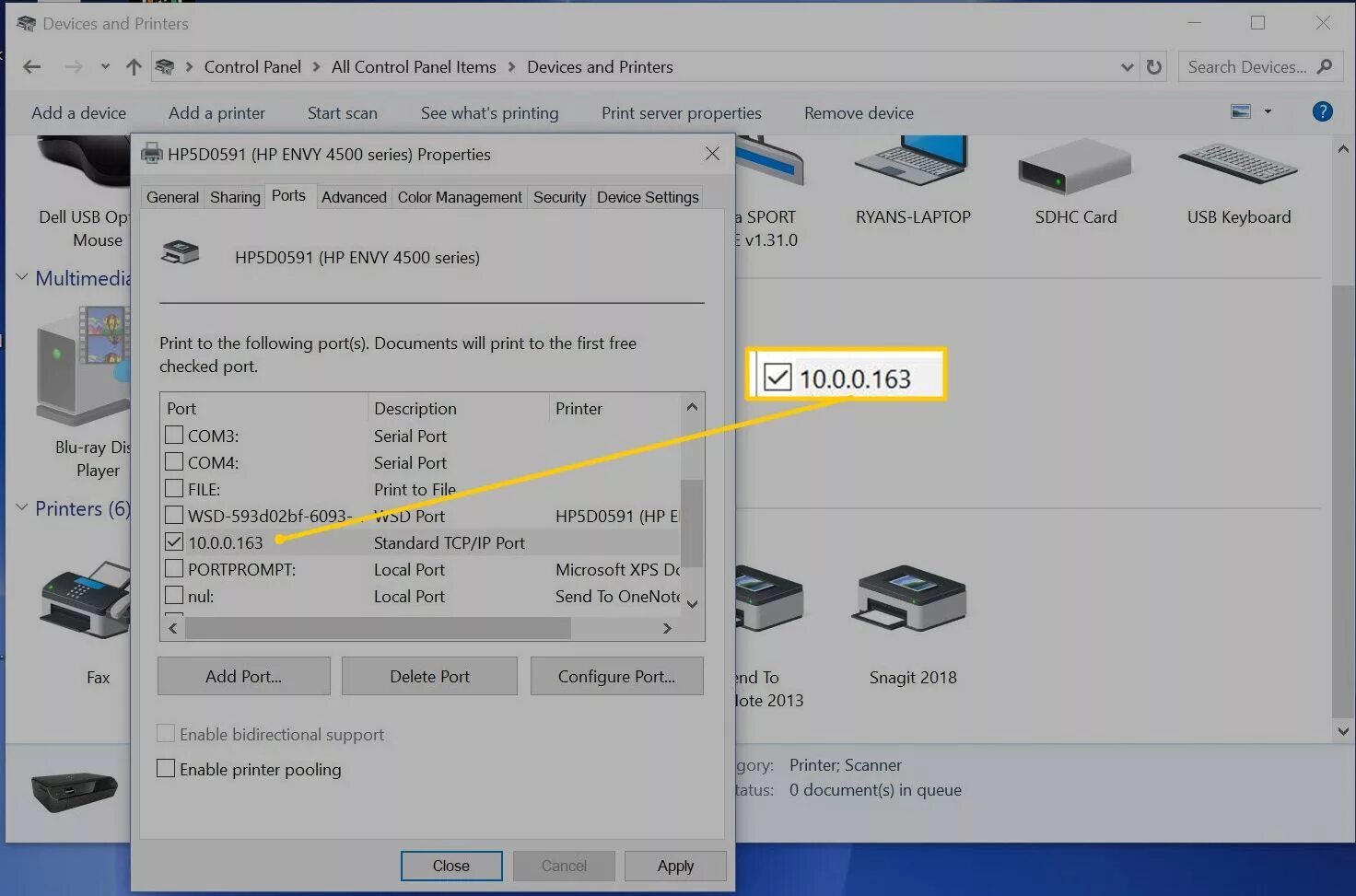Viewport: 1356px width, 896px height.
Task: Open the view options dropdown arrow
Action: pos(1268,111)
